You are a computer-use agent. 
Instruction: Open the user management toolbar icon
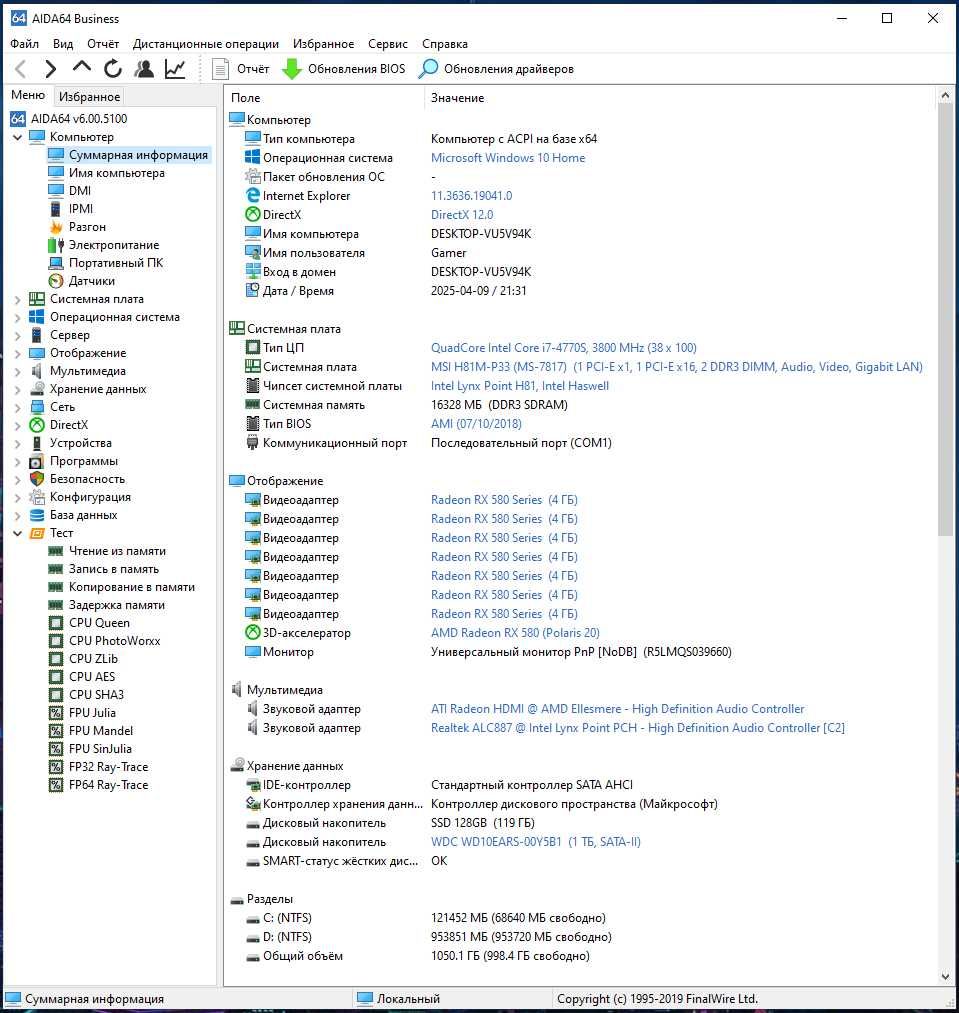(x=144, y=68)
